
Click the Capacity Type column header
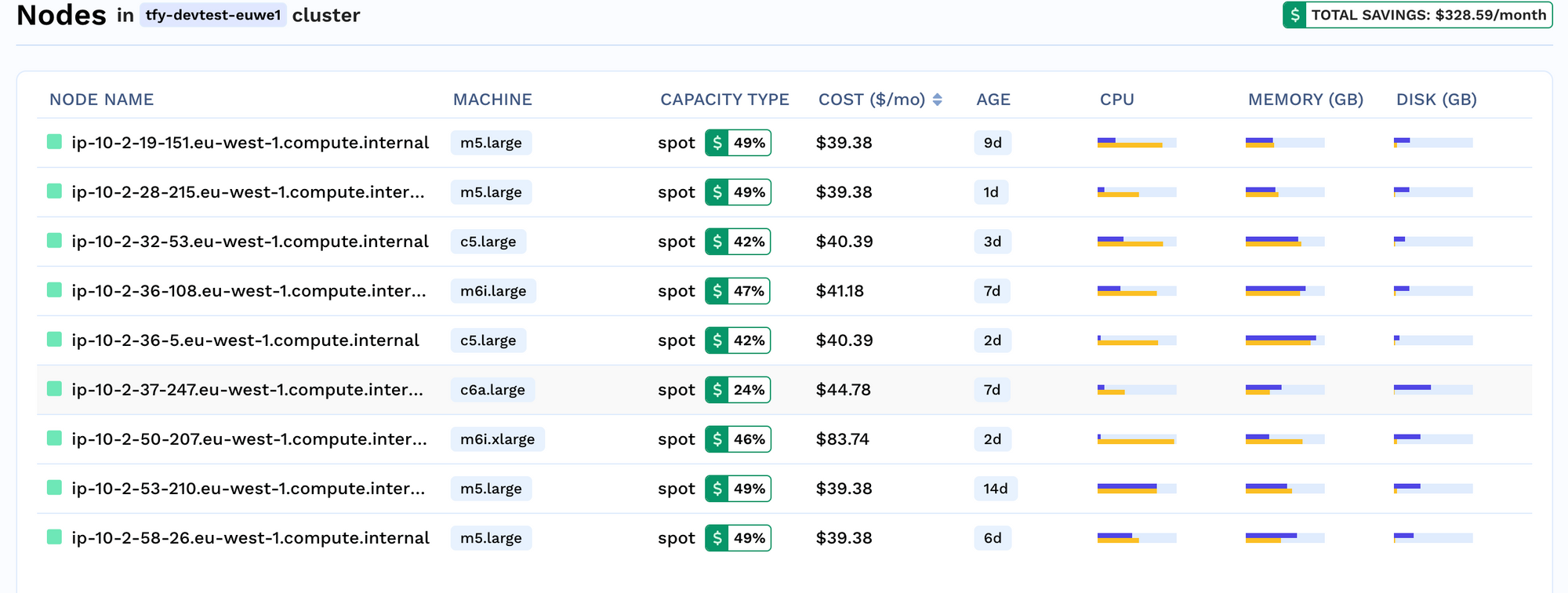coord(724,100)
